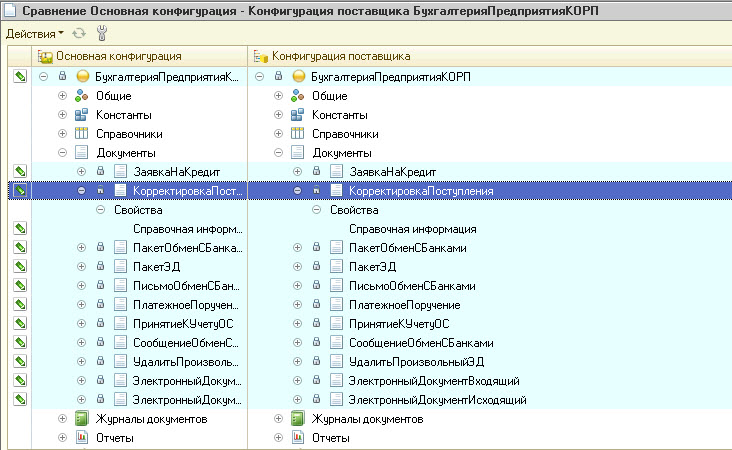Click the lock icon beside ЗаявкаНаКредит in main configuration
Viewport: 732px width, 450px height.
tap(100, 171)
